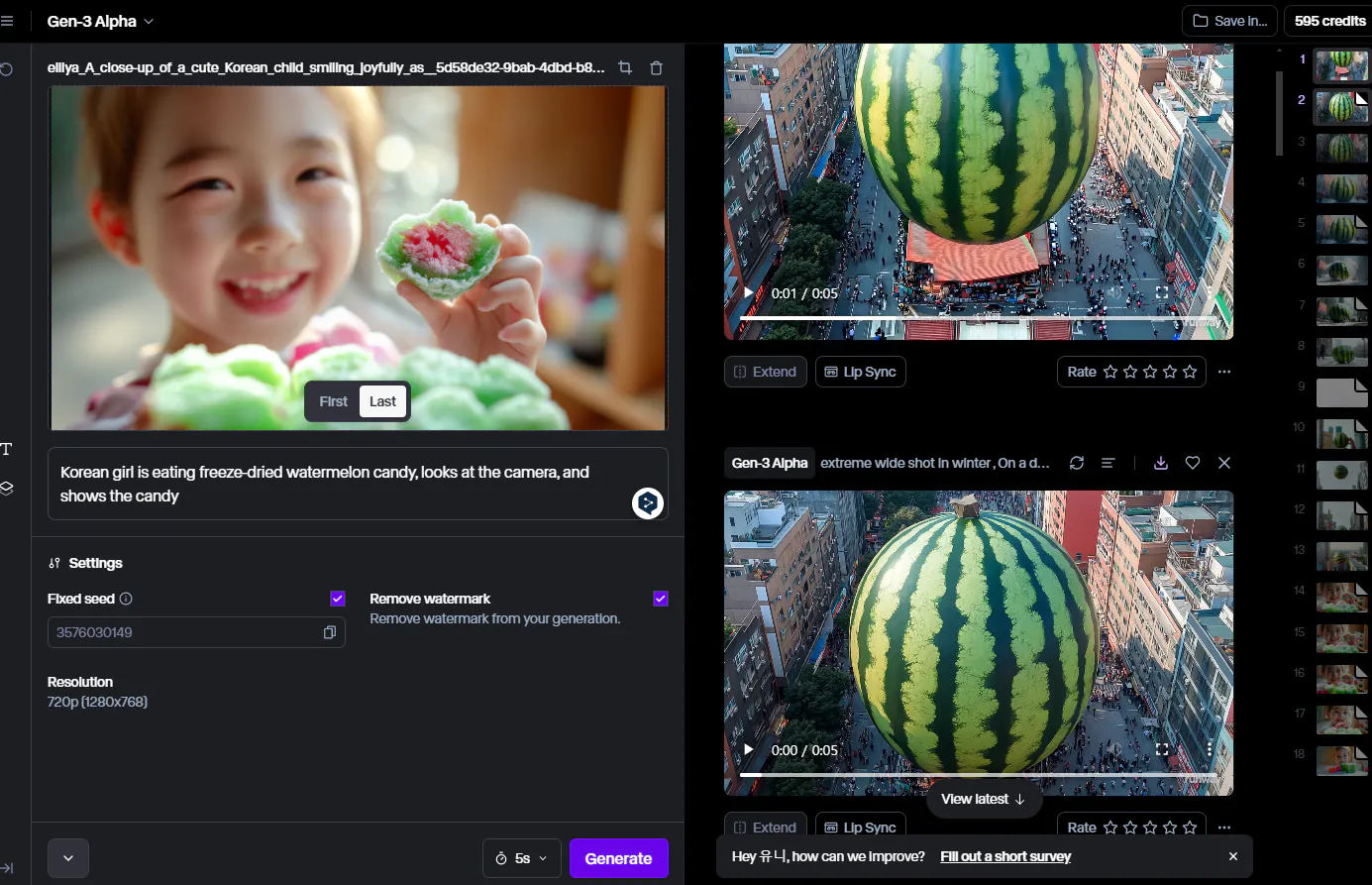Crop the uploaded input image
Screen dimensions: 1372x885
(625, 67)
